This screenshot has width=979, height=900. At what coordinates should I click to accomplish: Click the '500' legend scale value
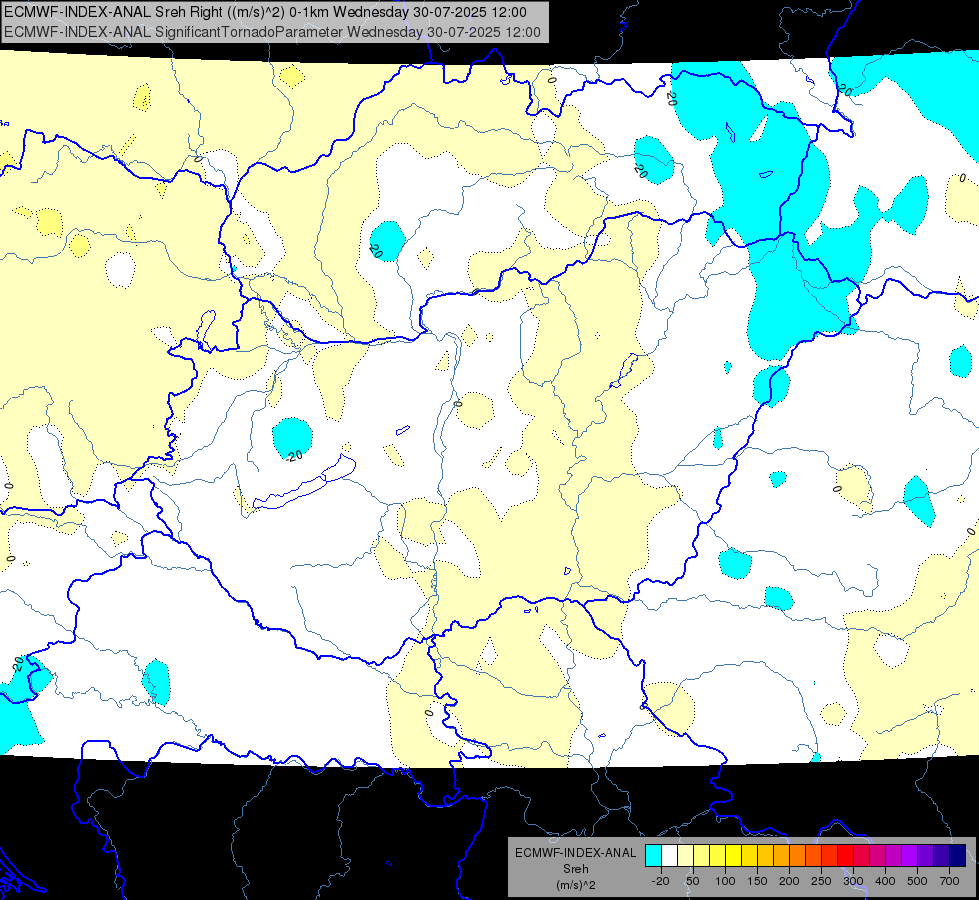pyautogui.click(x=917, y=881)
